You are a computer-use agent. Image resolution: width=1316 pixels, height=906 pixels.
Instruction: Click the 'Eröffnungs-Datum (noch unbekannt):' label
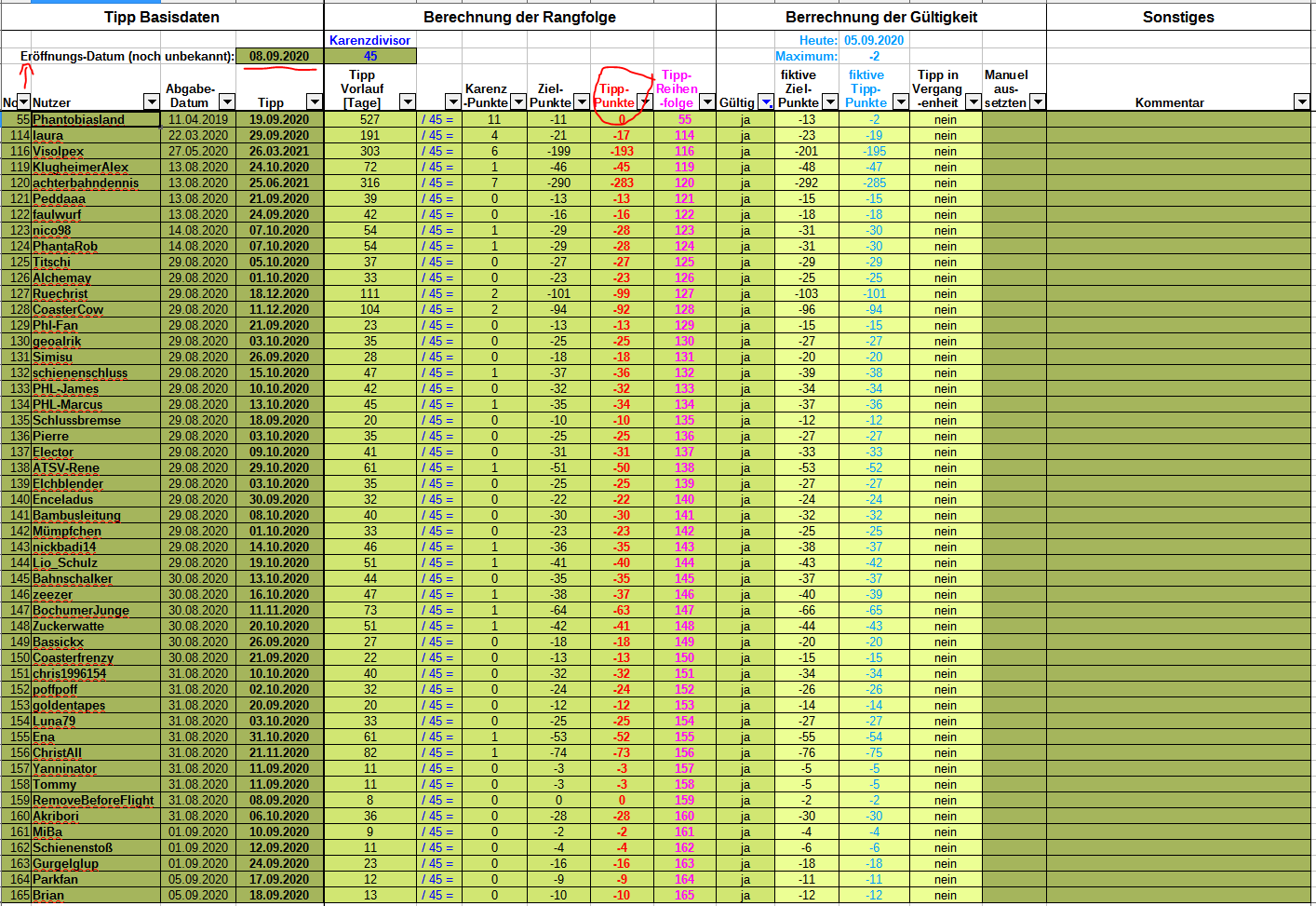click(127, 56)
